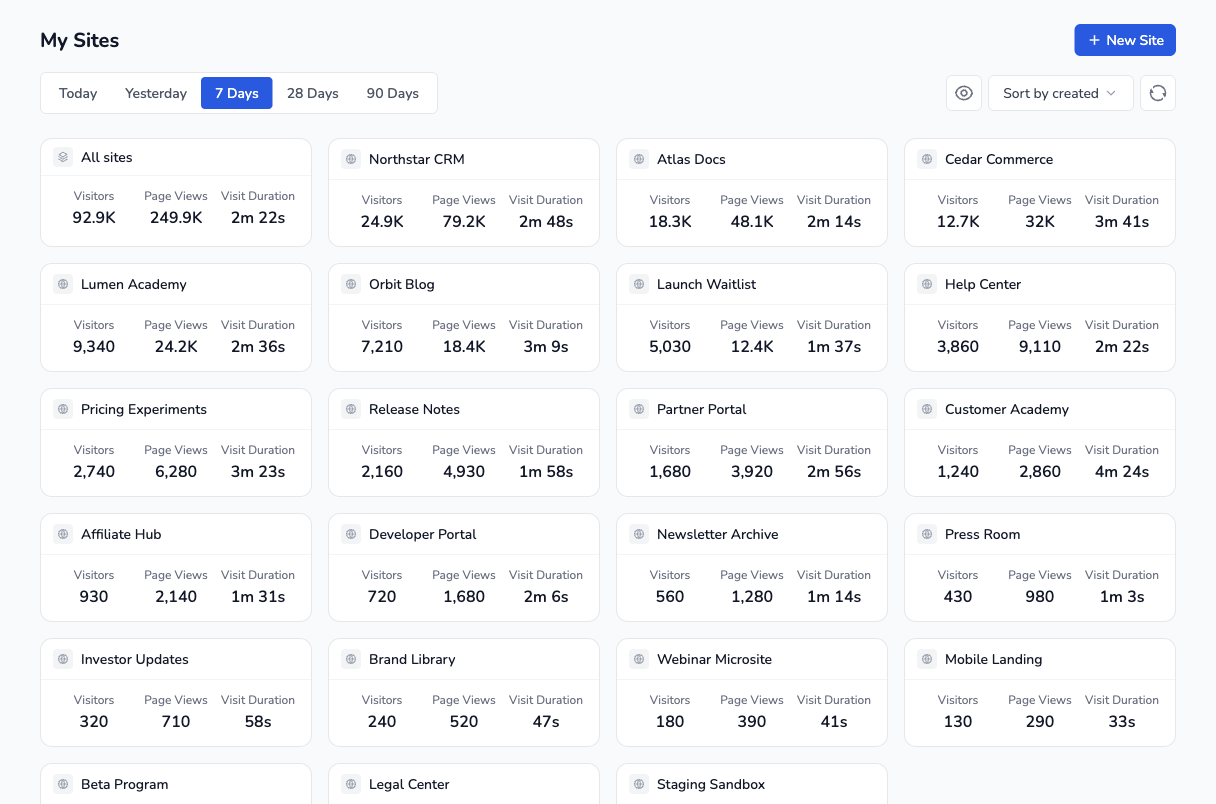
Task: Select the 7 Days range
Action: tap(237, 93)
